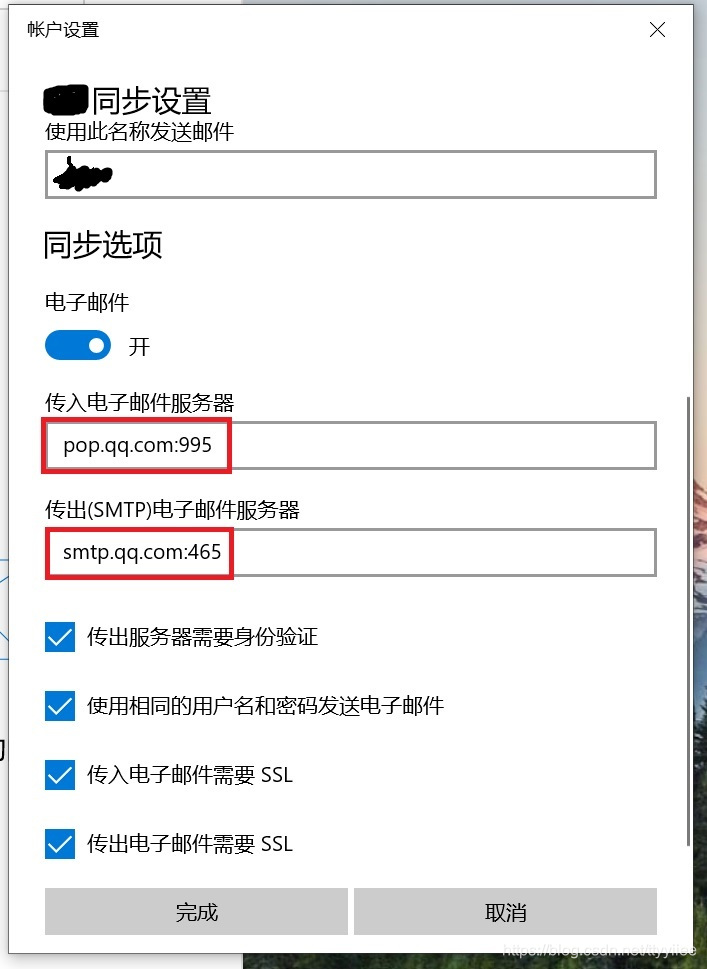Viewport: 707px width, 969px height.
Task: Uncheck 传入电子邮件需要 SSL checkbox
Action: coord(60,775)
